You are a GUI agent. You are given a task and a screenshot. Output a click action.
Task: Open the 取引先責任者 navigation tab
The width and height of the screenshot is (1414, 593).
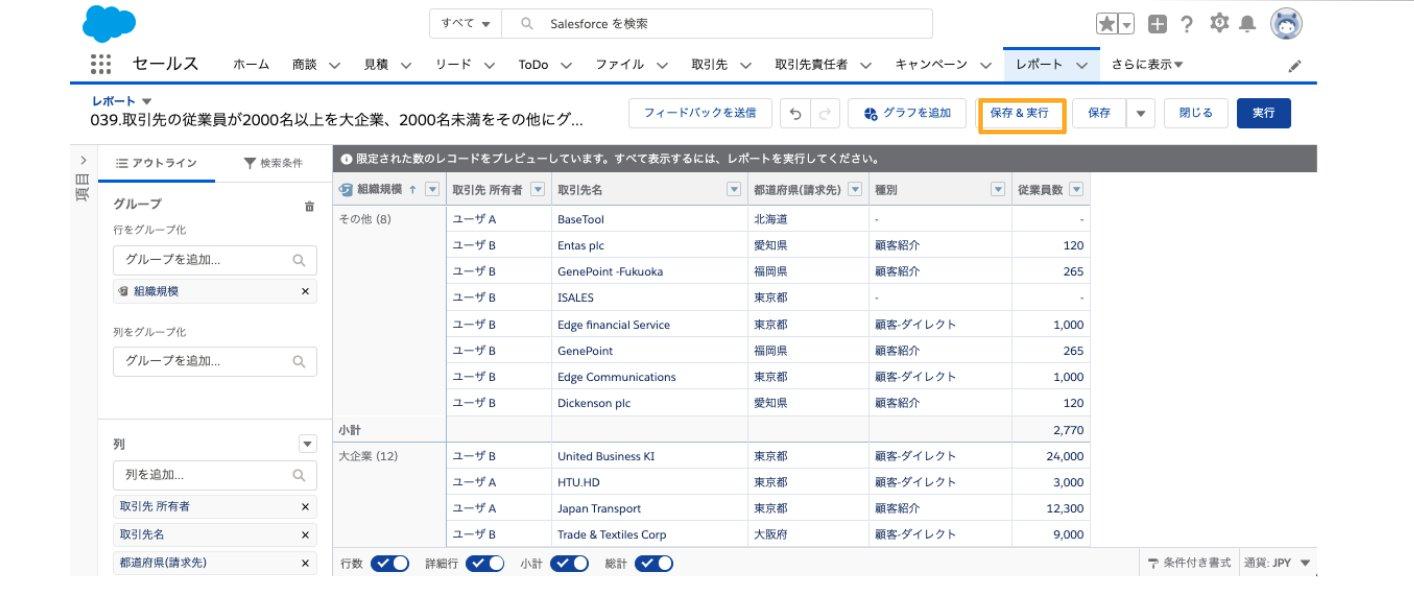(811, 64)
